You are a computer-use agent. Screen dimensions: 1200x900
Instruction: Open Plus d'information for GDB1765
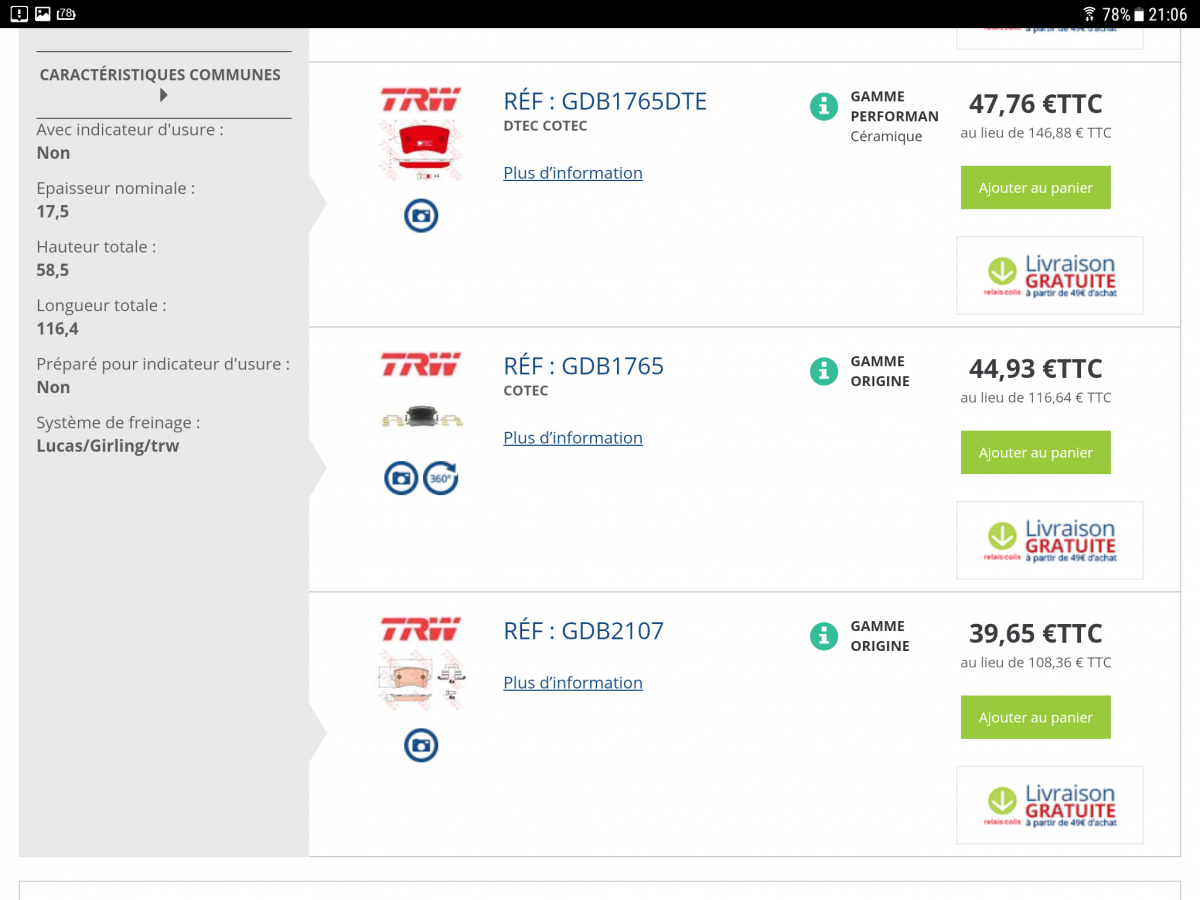pos(573,438)
